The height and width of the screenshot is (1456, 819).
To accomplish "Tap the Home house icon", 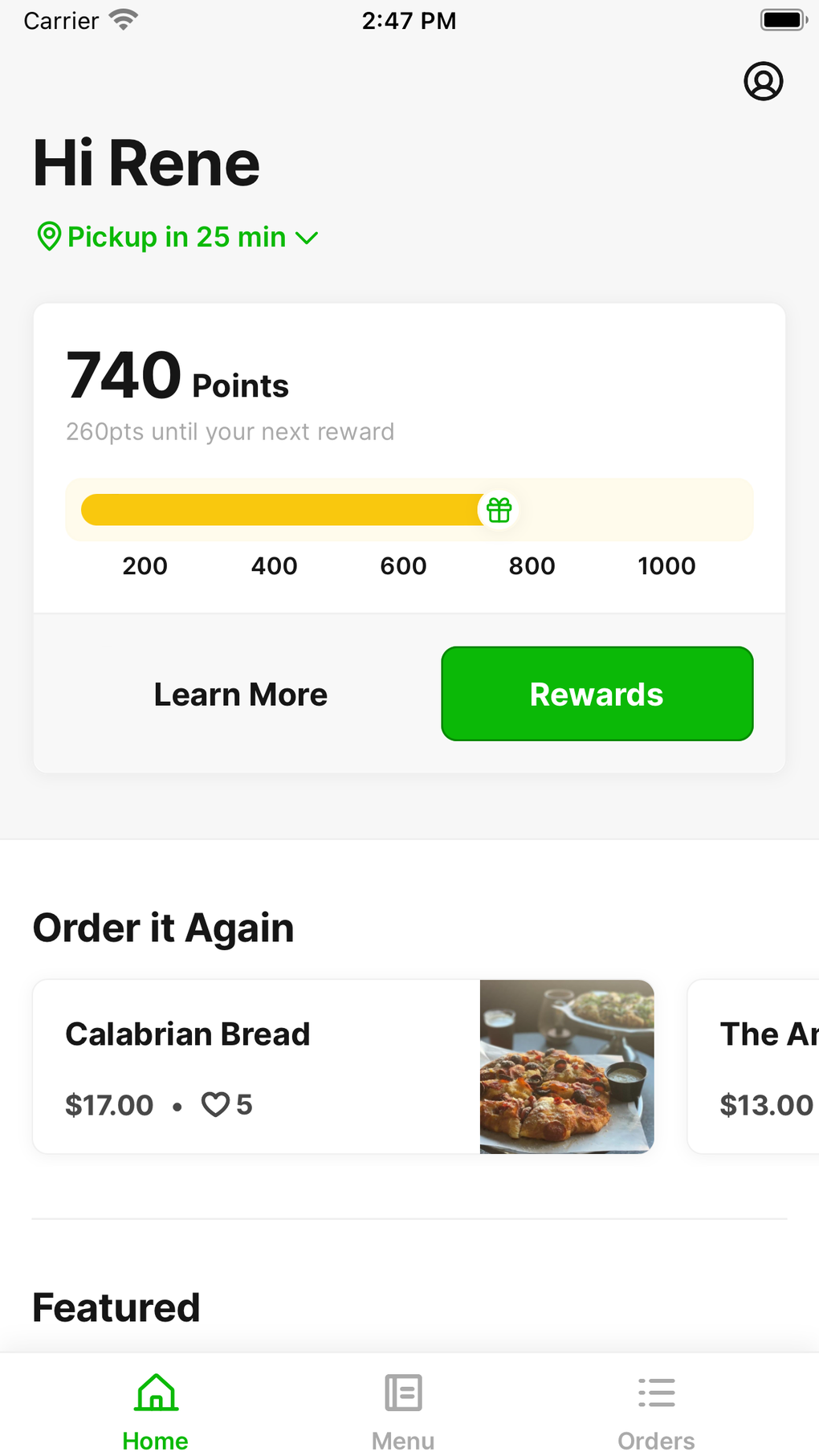I will [x=156, y=1393].
